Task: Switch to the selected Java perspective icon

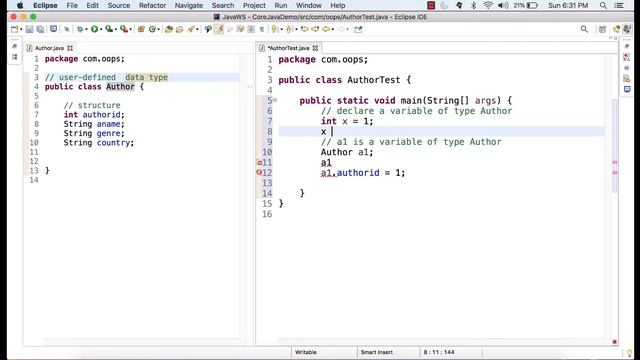Action: [627, 29]
